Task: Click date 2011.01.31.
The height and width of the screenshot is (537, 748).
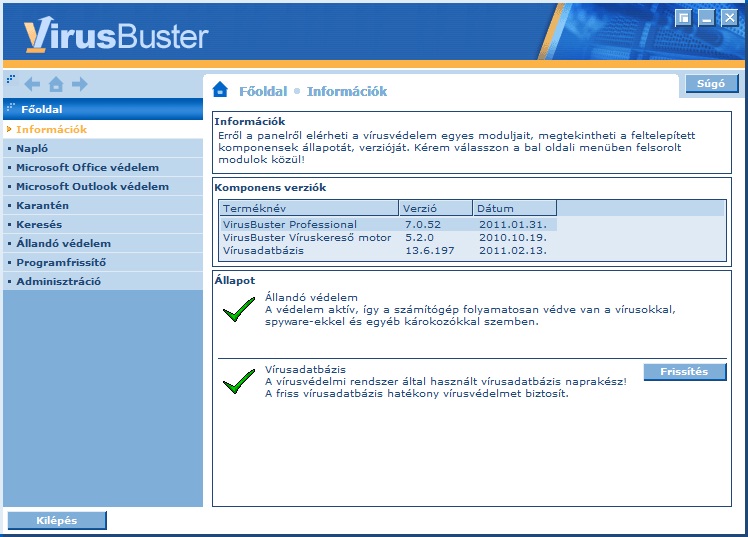Action: click(513, 225)
